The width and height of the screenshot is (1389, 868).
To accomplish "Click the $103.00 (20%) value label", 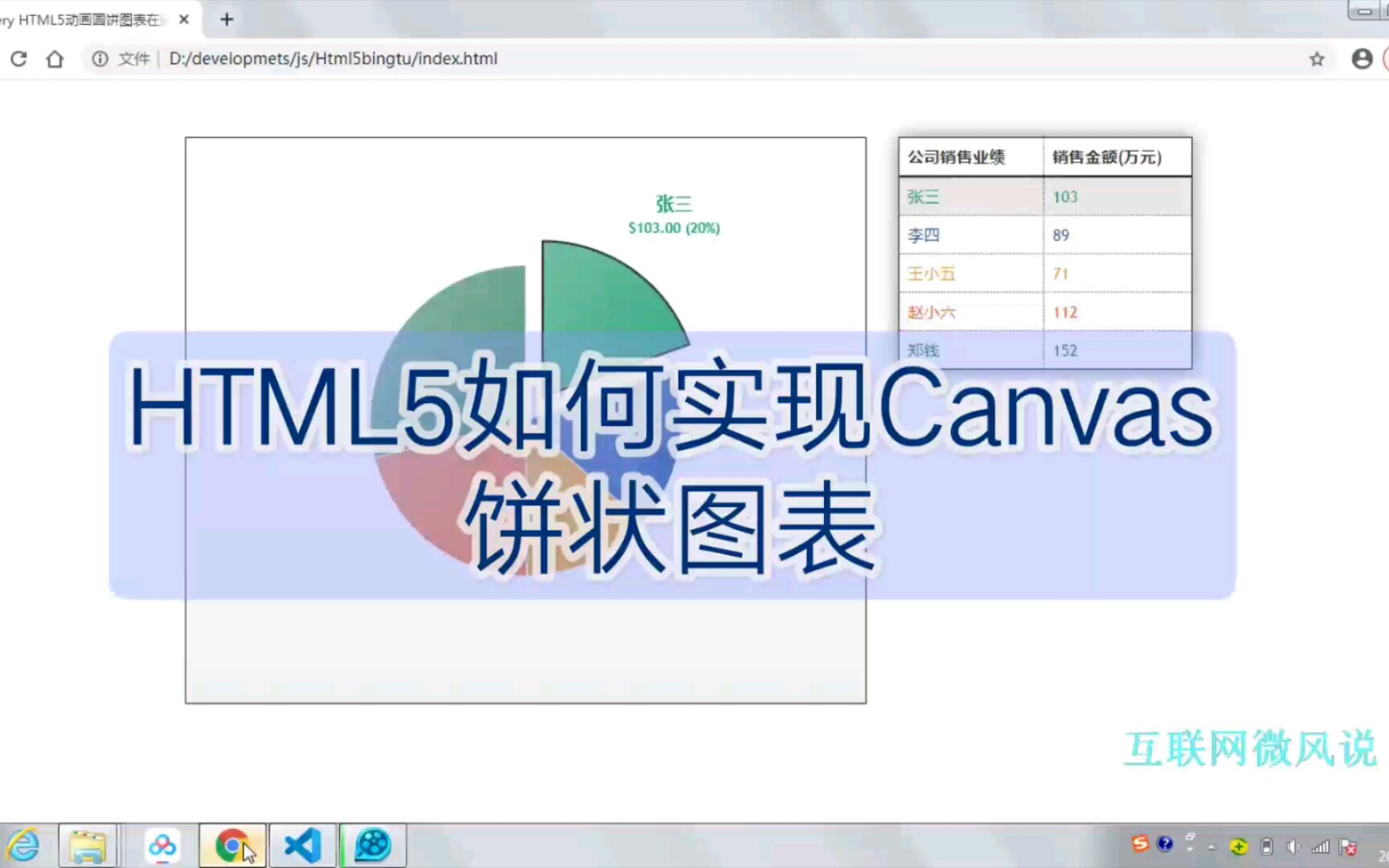I will pyautogui.click(x=674, y=228).
